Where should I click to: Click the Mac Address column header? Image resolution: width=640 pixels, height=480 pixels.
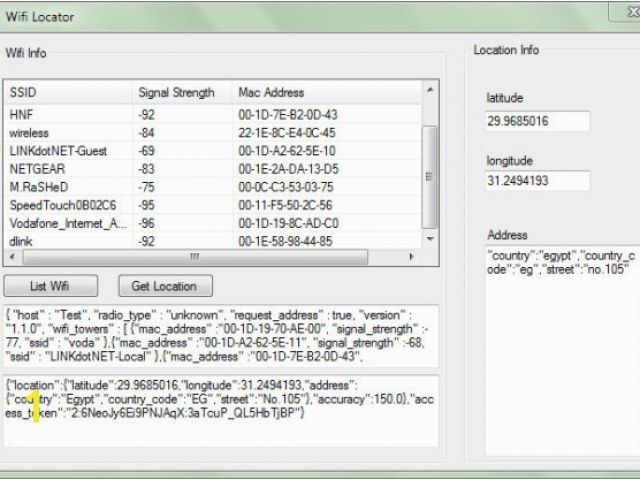click(327, 92)
